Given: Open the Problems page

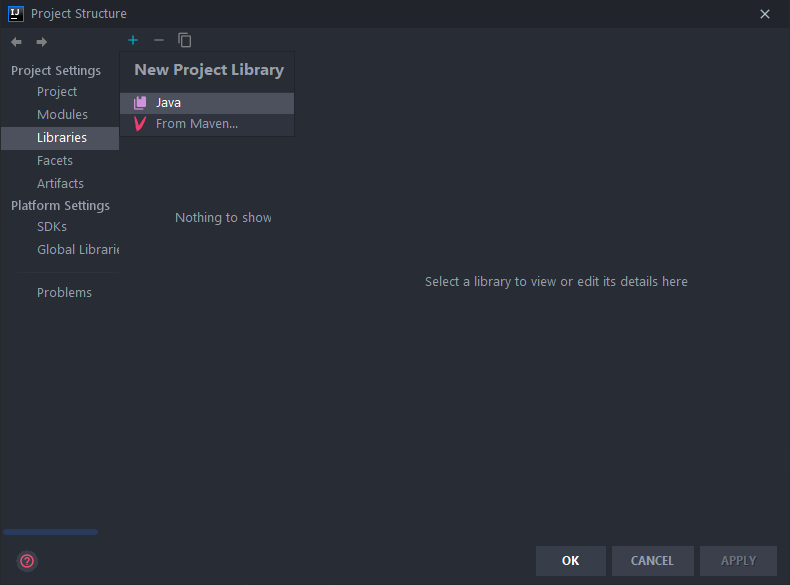Looking at the screenshot, I should click(64, 293).
